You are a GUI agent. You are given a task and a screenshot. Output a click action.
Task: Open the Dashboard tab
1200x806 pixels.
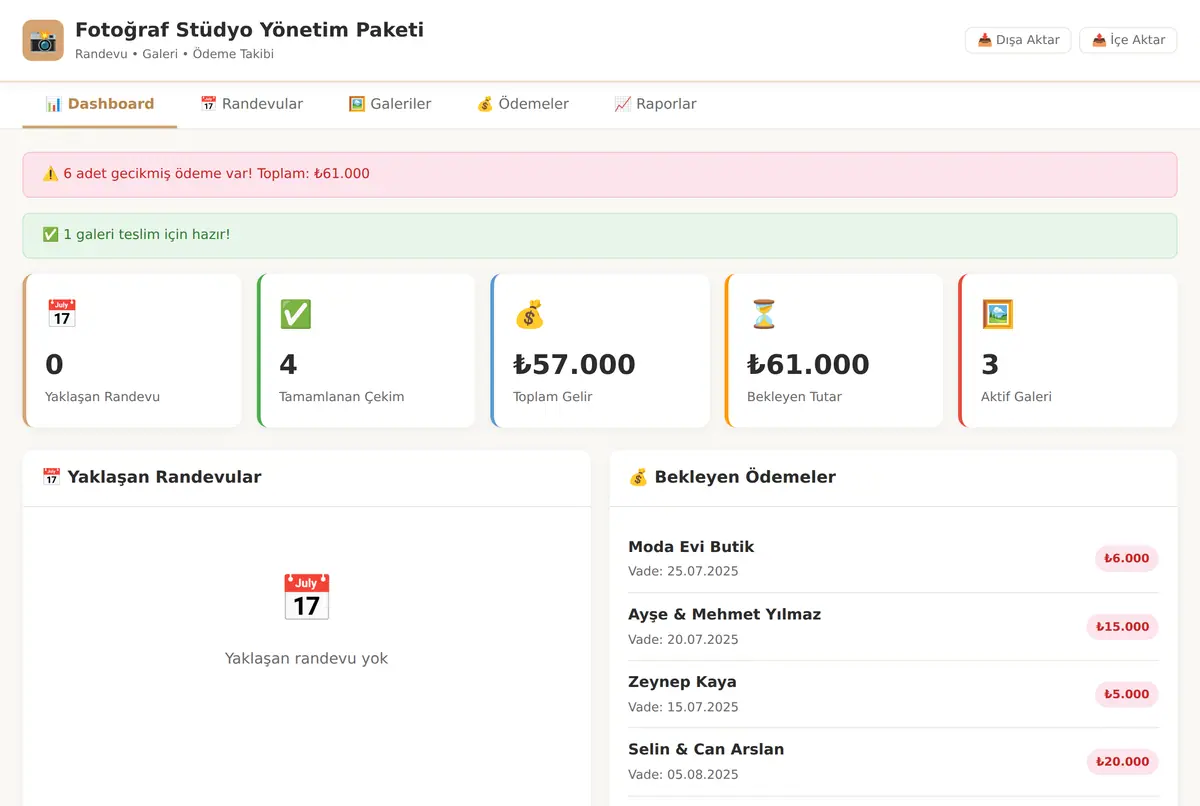[100, 104]
